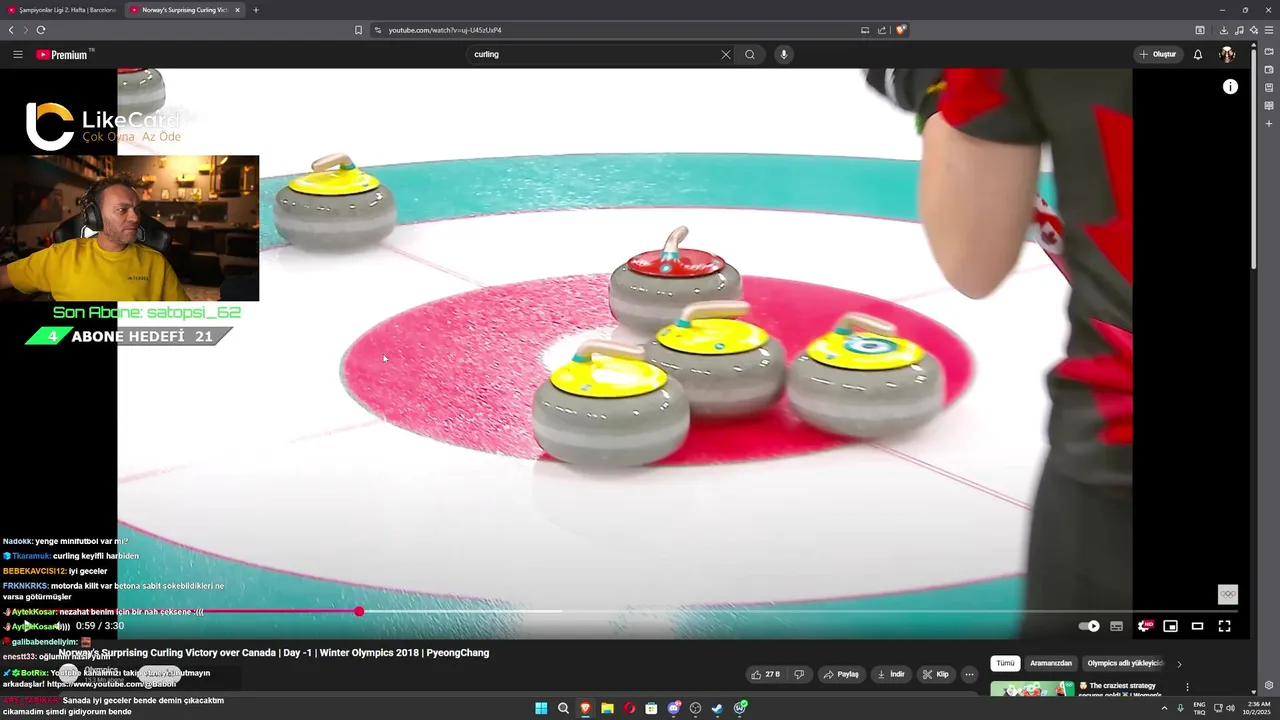Select the Aramanızdan filter chip
1280x720 pixels.
[1051, 663]
